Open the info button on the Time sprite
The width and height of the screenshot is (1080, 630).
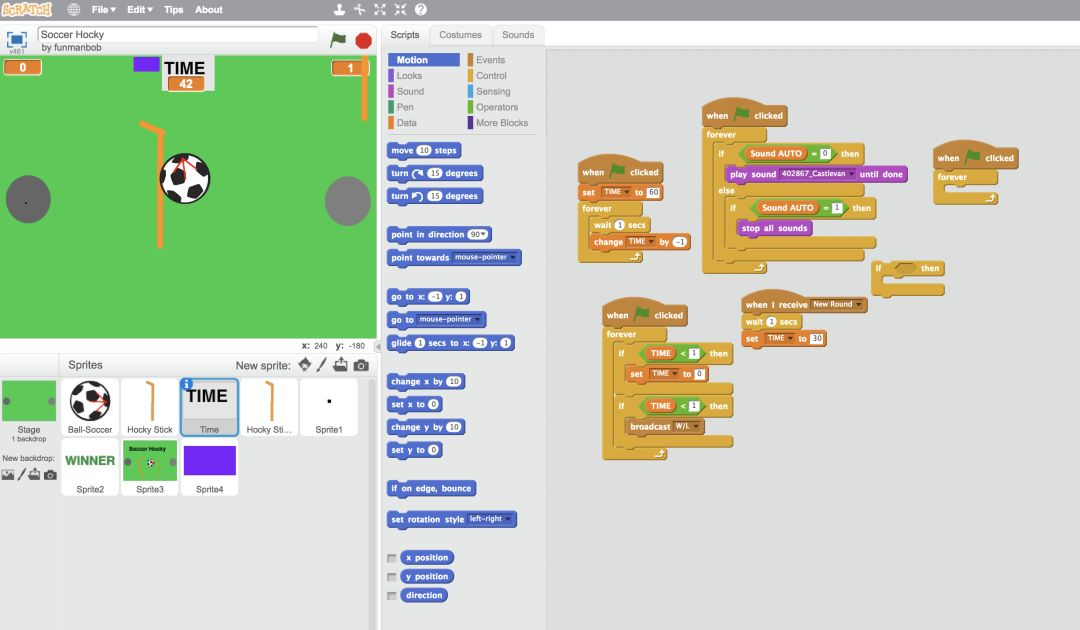tap(186, 384)
